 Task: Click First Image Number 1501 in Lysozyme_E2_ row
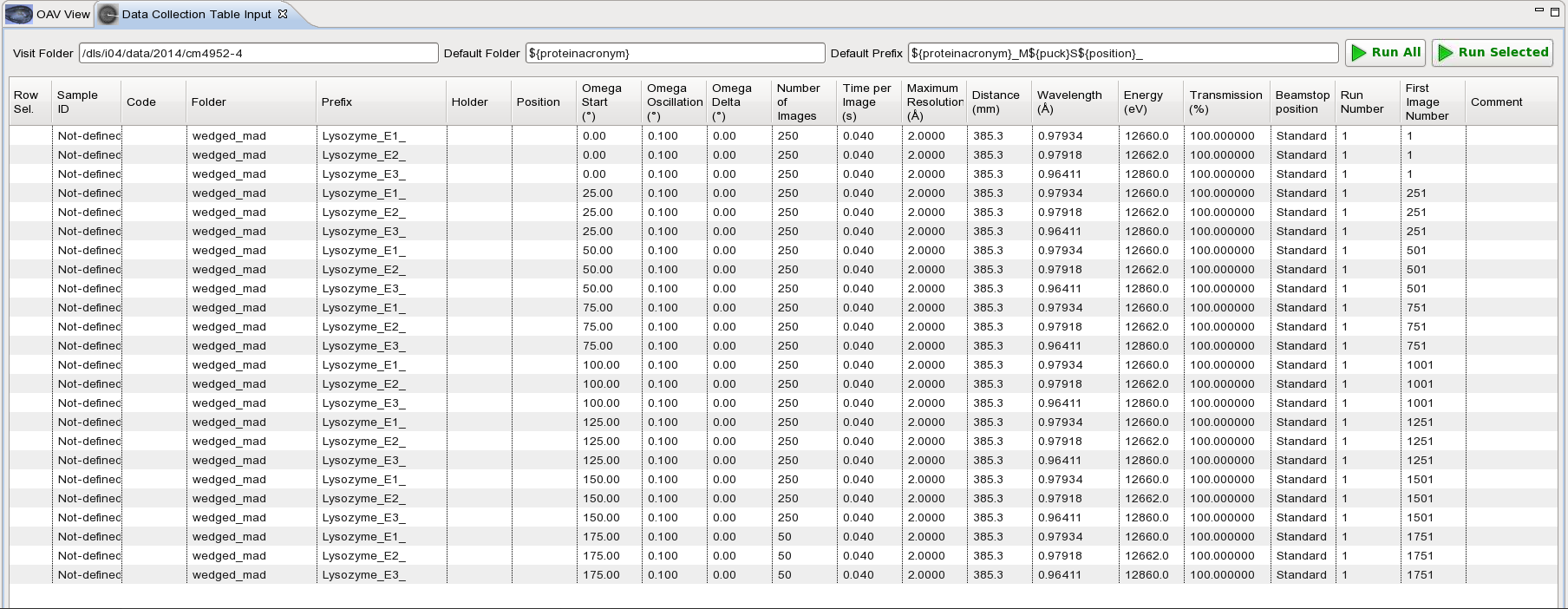click(x=1420, y=499)
